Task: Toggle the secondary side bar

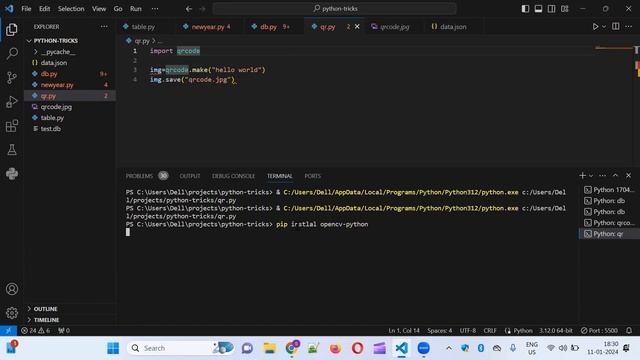Action: click(551, 9)
